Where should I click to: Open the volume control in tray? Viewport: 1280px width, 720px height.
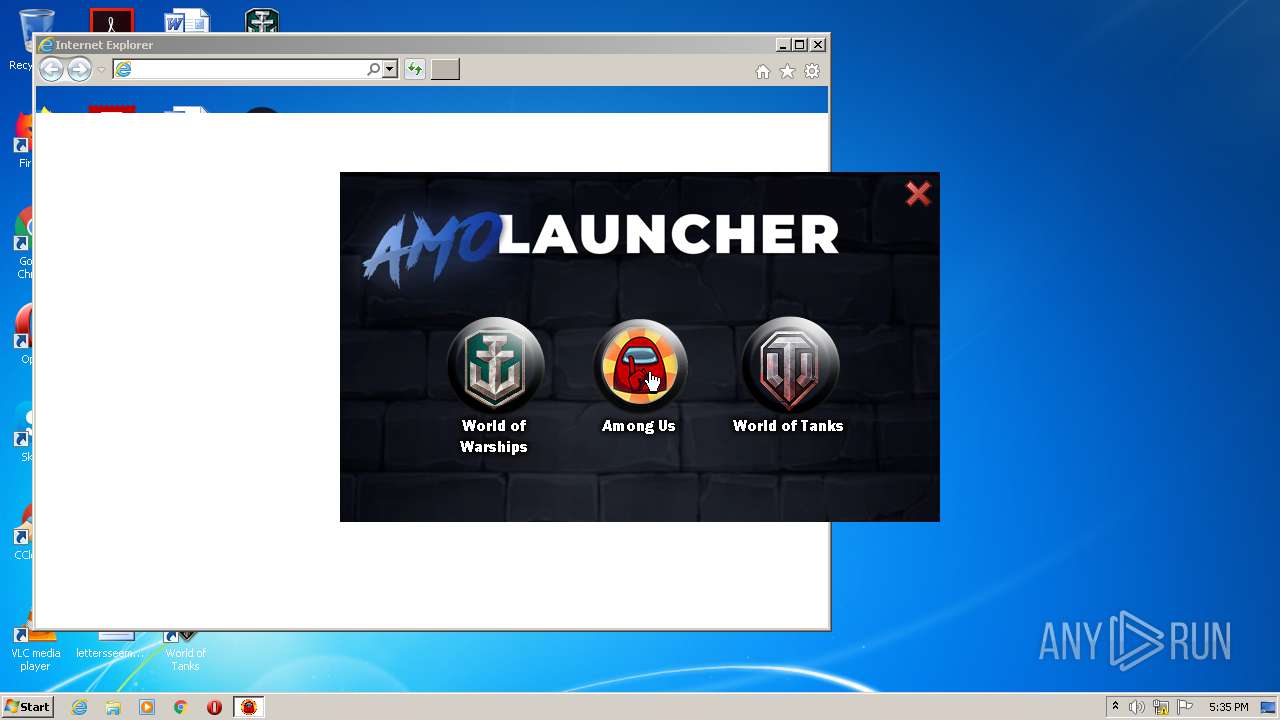click(1137, 707)
